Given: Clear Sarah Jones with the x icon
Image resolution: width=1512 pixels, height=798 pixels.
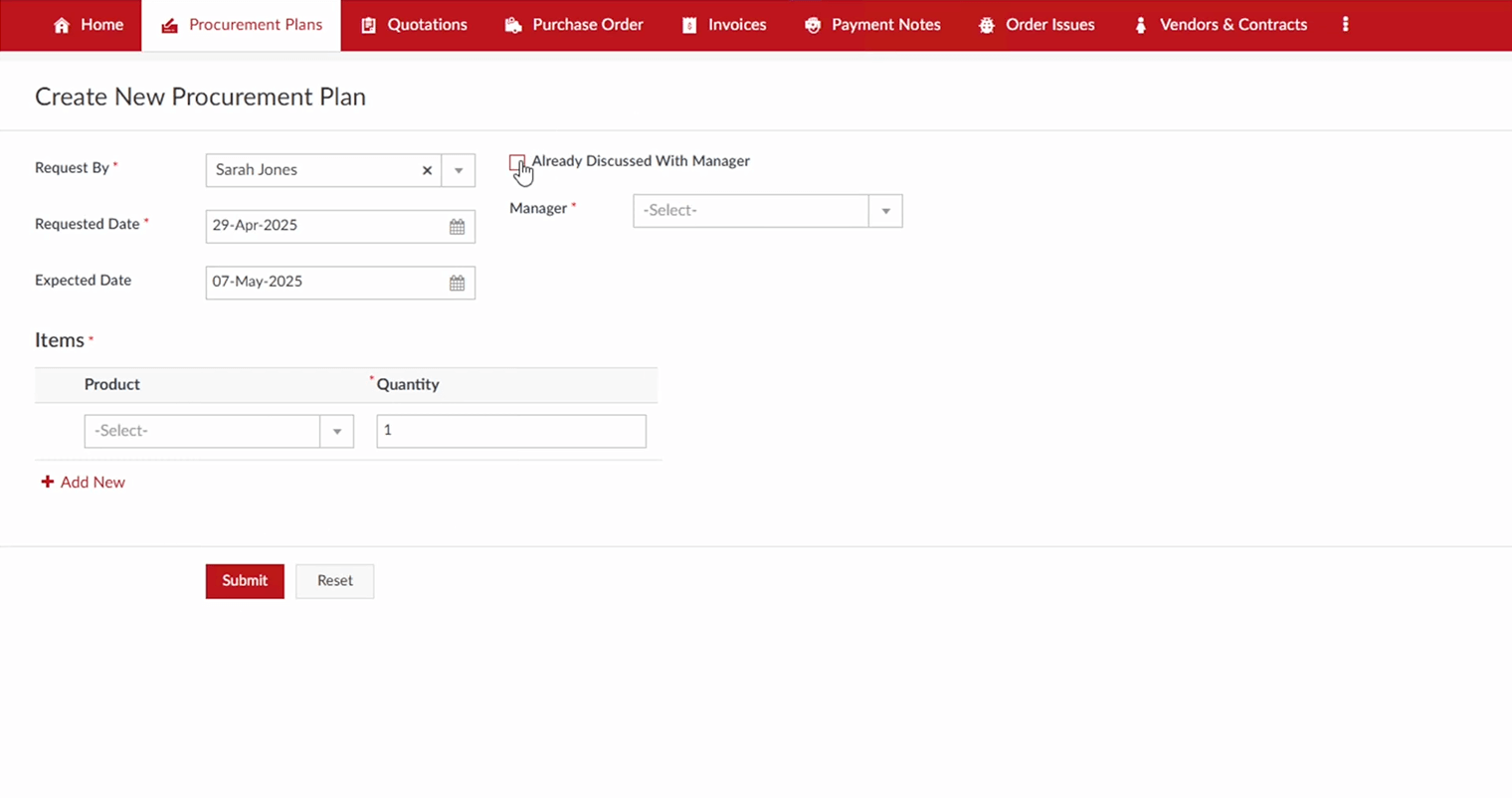Looking at the screenshot, I should [x=427, y=170].
